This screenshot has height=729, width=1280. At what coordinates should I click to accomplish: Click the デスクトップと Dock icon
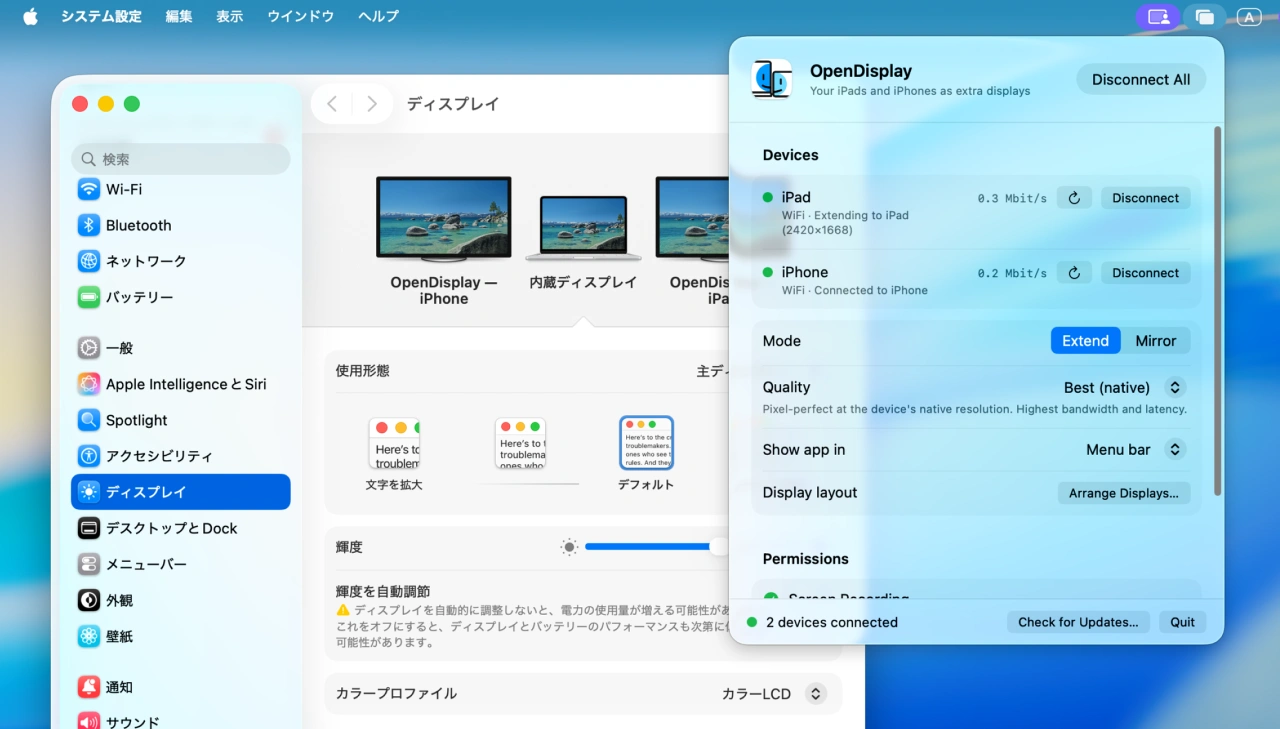[x=89, y=528]
